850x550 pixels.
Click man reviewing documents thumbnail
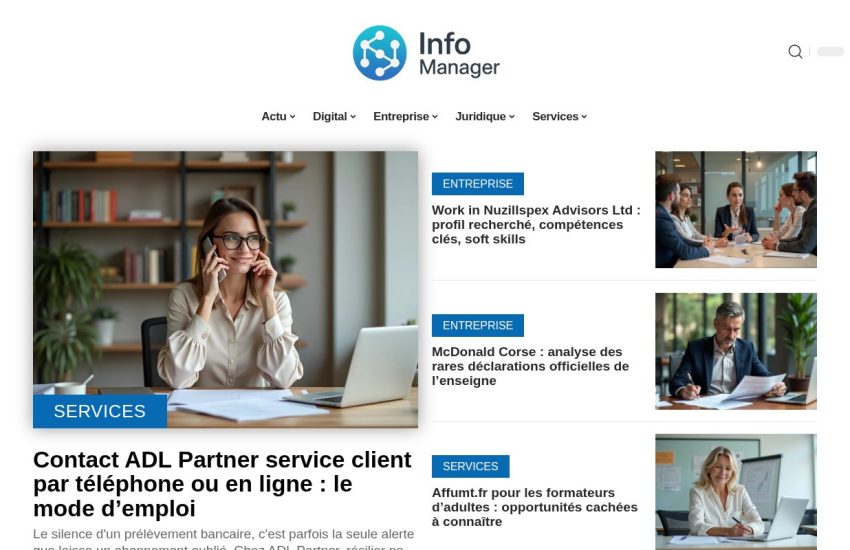click(x=736, y=351)
